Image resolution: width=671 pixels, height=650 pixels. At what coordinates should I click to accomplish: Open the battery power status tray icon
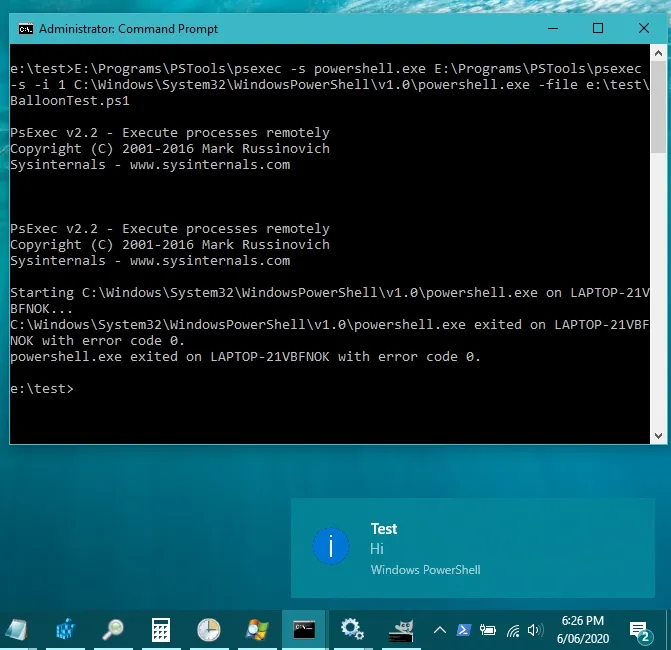pyautogui.click(x=488, y=630)
